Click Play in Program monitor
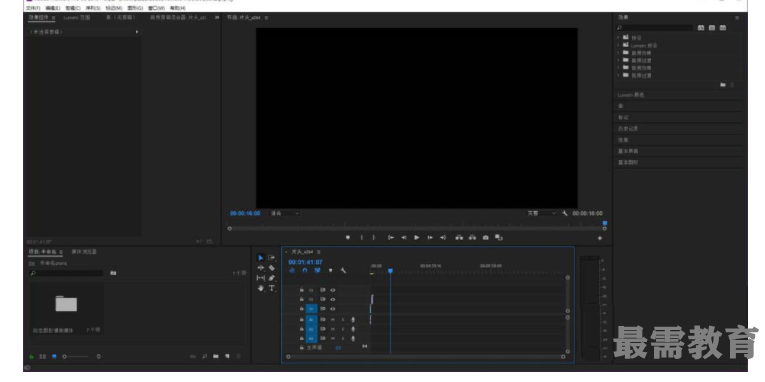This screenshot has height=382, width=765. pos(417,238)
